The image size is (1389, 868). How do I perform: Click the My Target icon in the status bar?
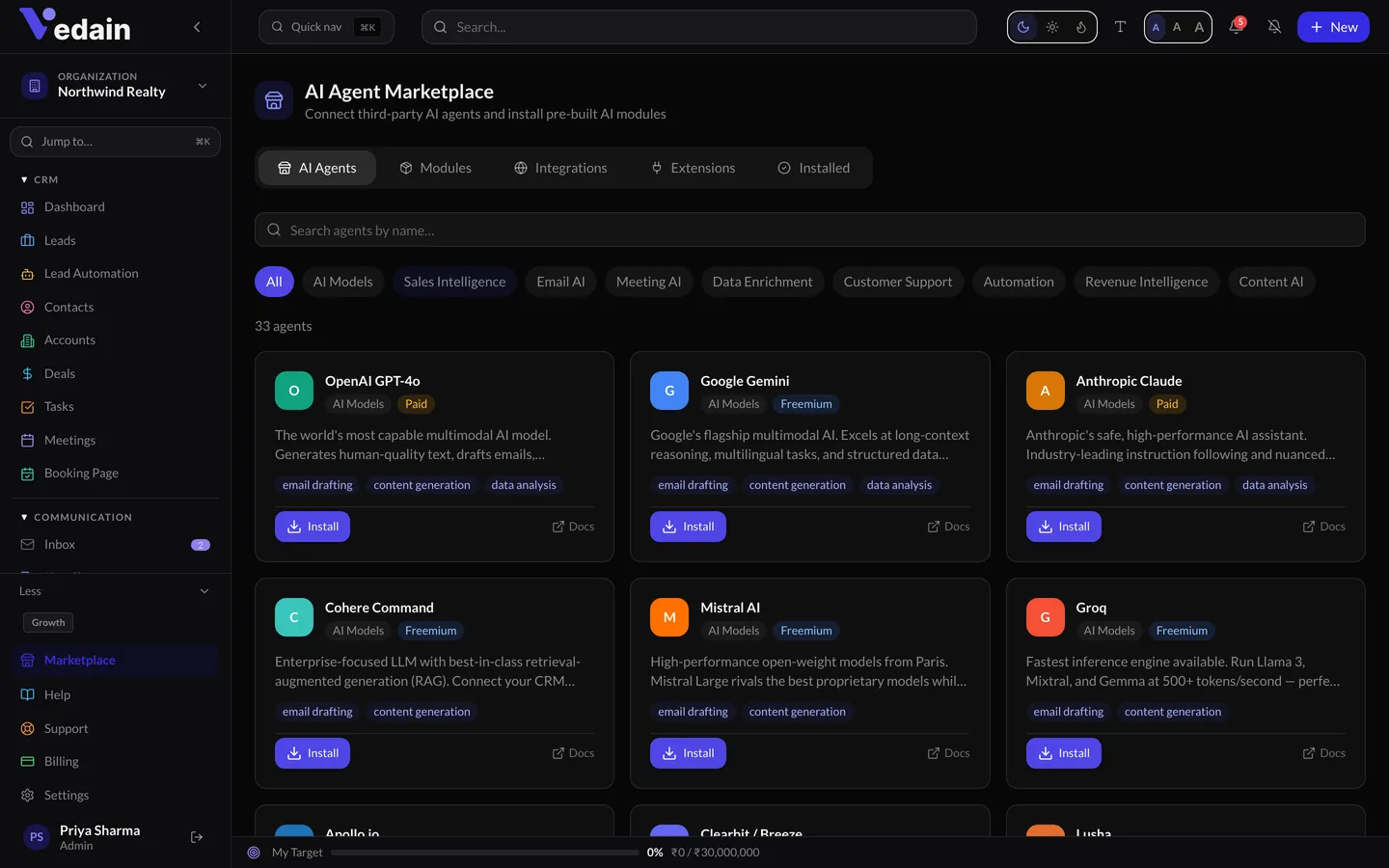pyautogui.click(x=254, y=853)
